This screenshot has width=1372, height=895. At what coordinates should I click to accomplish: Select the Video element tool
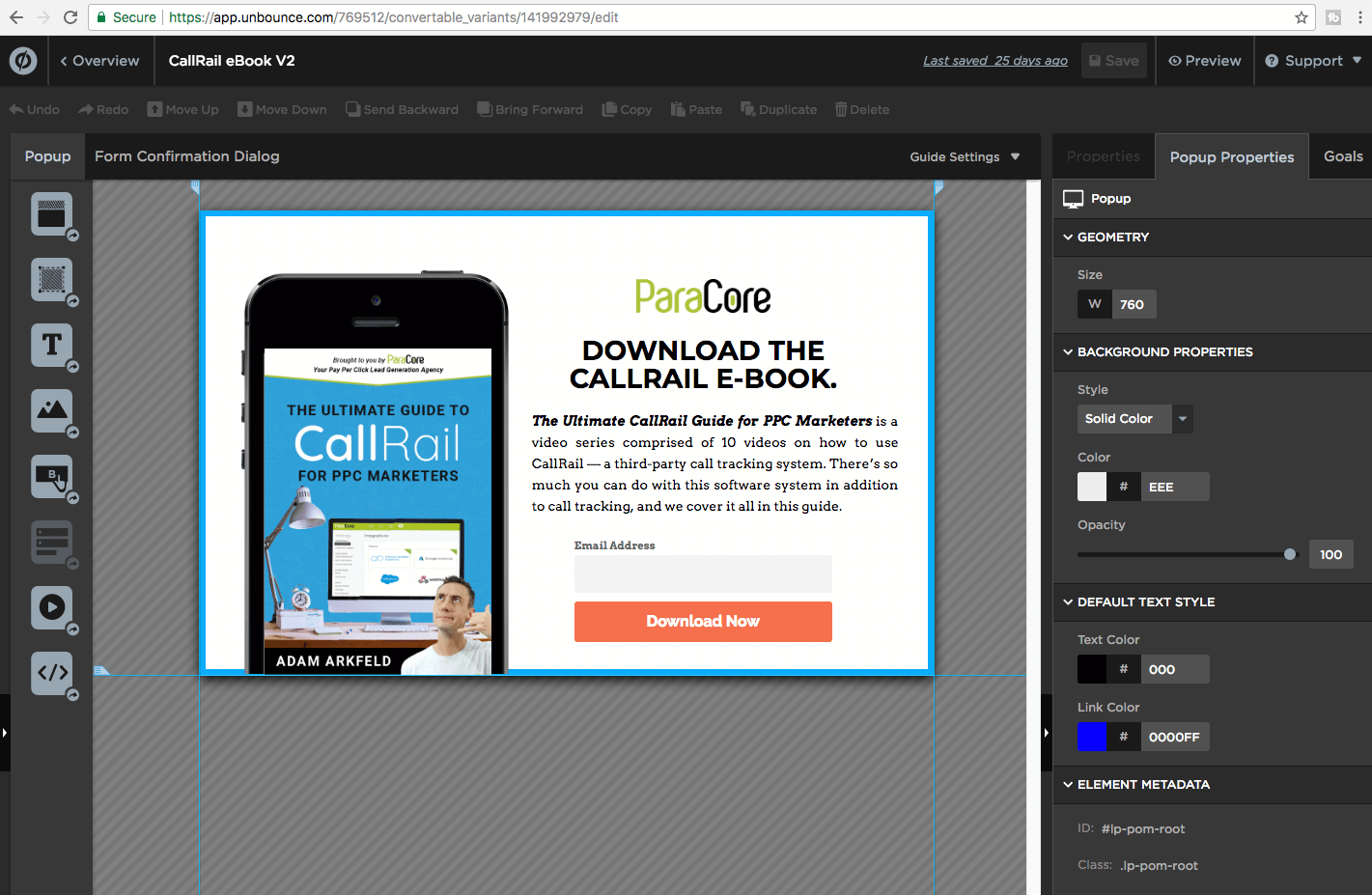click(x=52, y=608)
